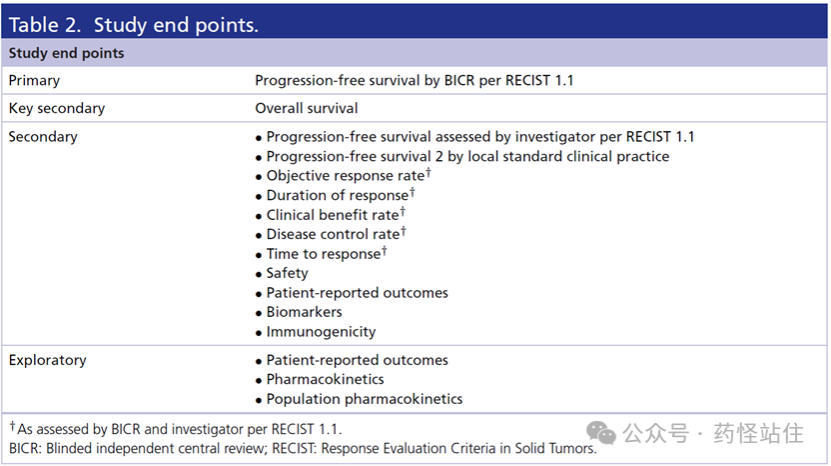Click dagger superscript after 'Disease control rate'
The height and width of the screenshot is (466, 831).
403,231
